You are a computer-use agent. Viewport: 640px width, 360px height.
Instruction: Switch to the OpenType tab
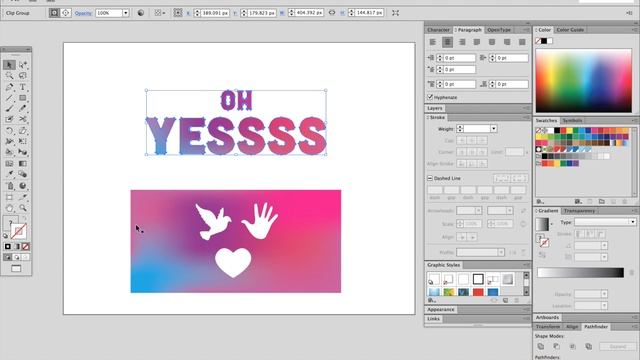(499, 30)
